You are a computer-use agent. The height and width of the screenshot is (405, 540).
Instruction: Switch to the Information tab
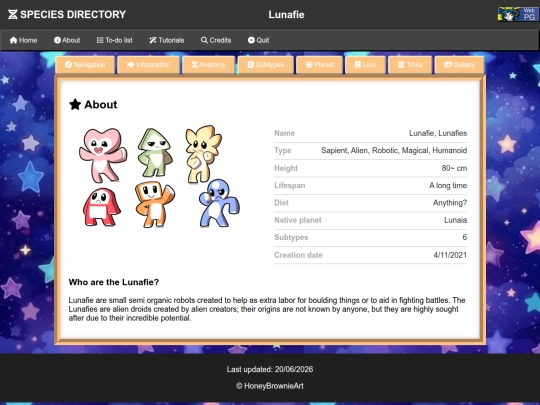pyautogui.click(x=148, y=65)
